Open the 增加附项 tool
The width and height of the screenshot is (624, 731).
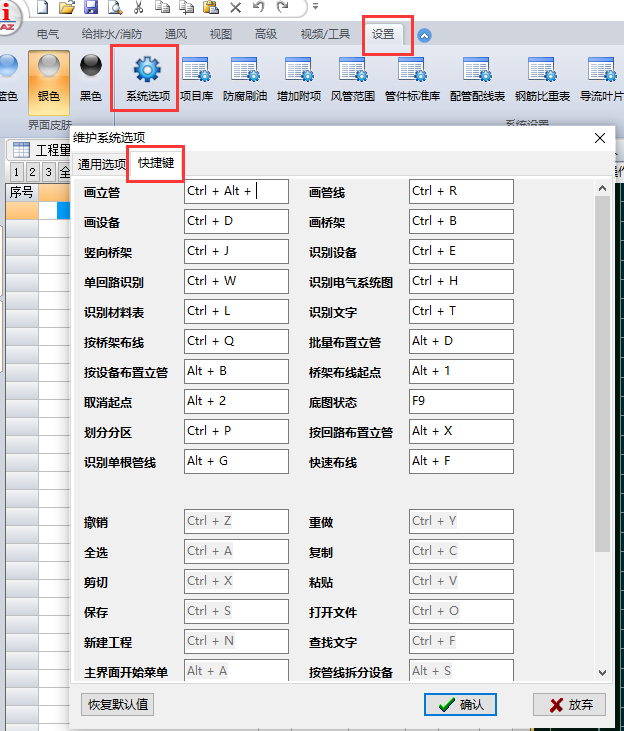(x=300, y=72)
